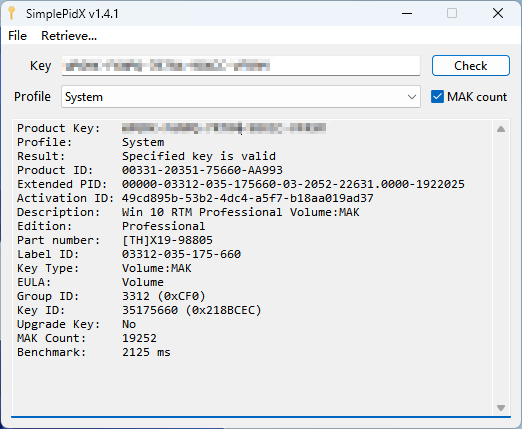Image resolution: width=522 pixels, height=429 pixels.
Task: Click the Upgrade Key value No
Action: 129,324
